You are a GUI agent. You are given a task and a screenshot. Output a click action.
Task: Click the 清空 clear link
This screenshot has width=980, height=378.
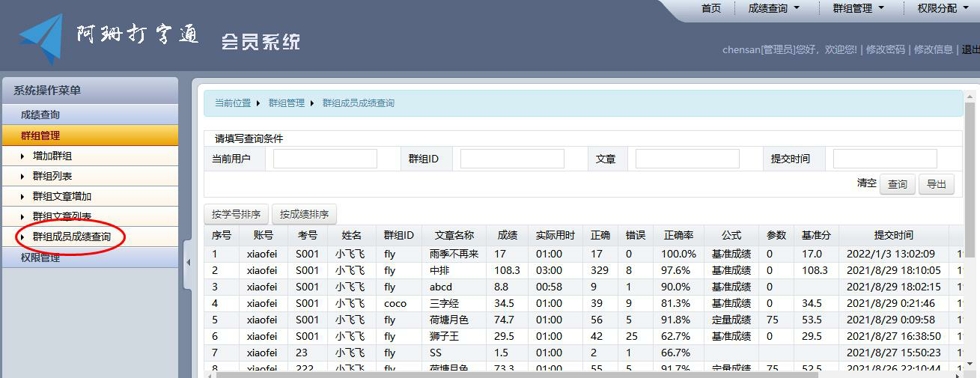click(867, 184)
